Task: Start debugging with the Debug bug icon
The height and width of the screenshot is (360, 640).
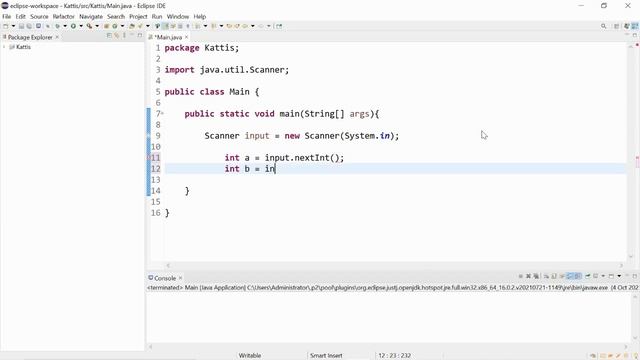Action: pyautogui.click(x=57, y=26)
